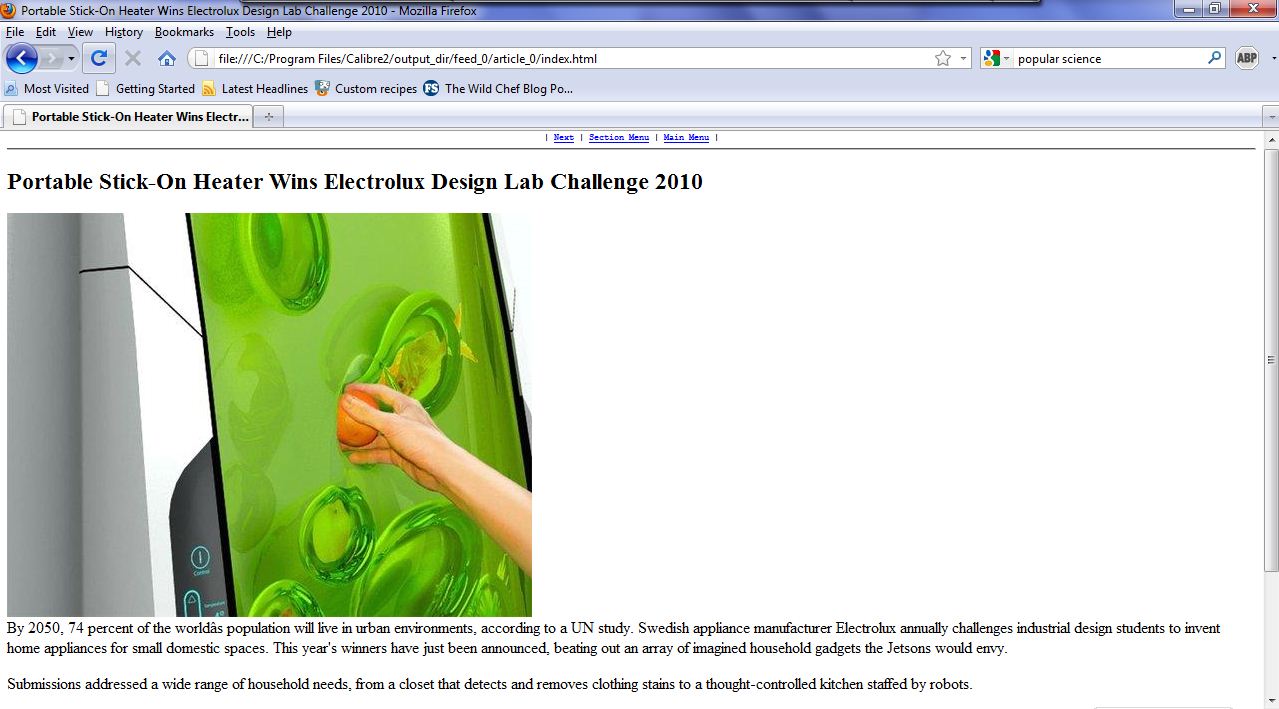Viewport: 1279px width, 709px height.
Task: Click the Adblock Plus ABP icon
Action: pos(1247,58)
